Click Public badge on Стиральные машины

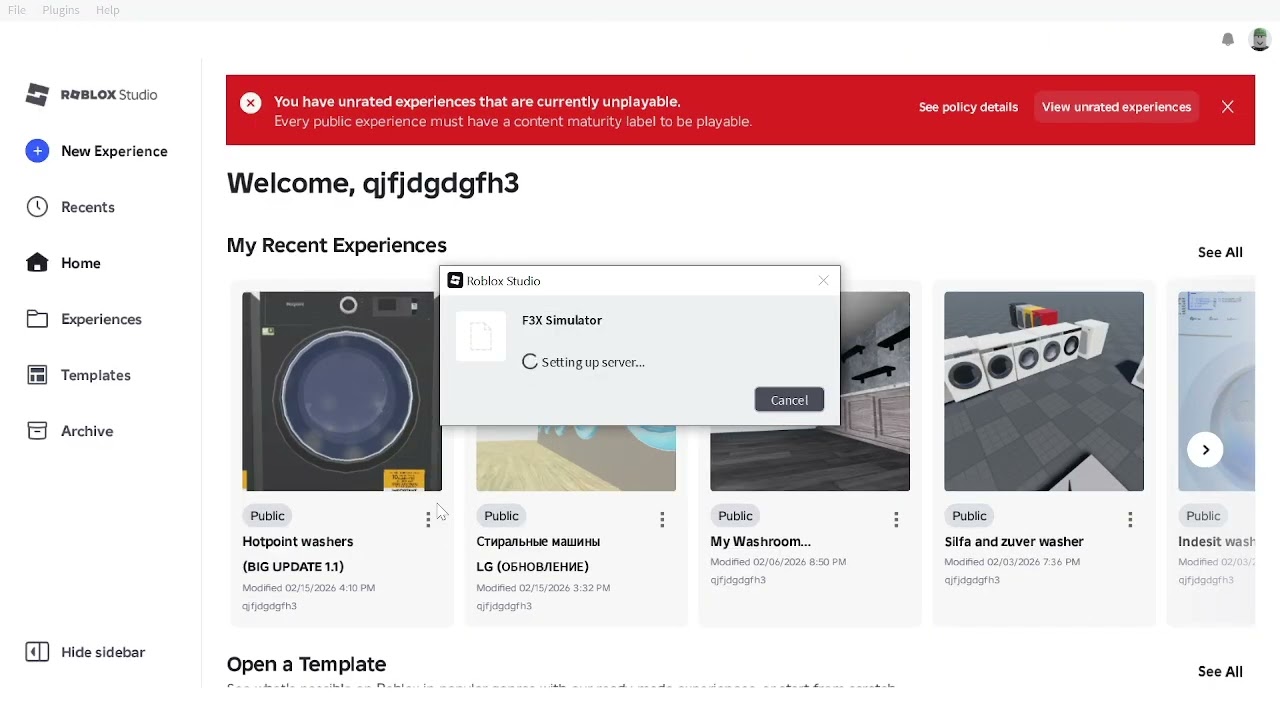(x=501, y=516)
